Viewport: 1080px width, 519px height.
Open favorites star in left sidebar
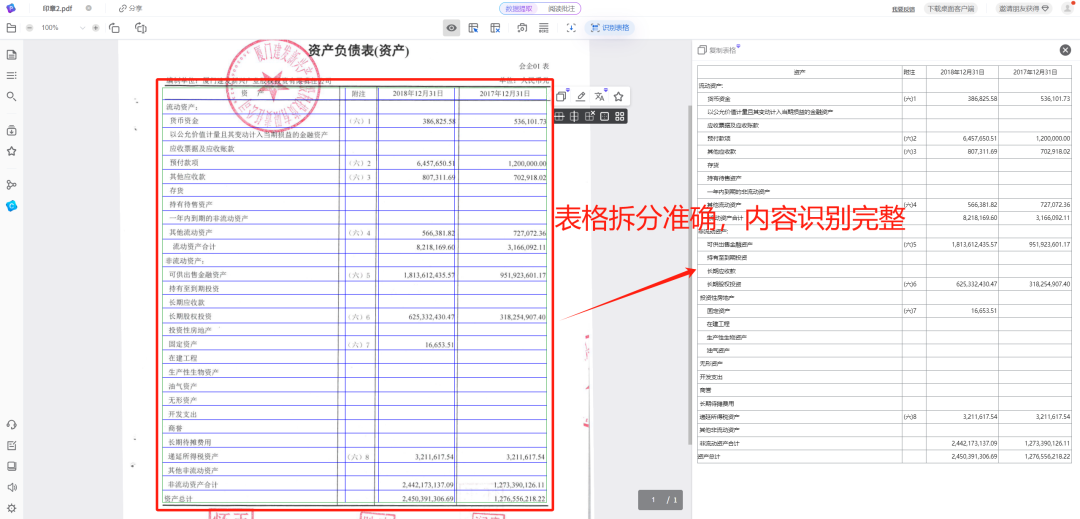coord(11,151)
